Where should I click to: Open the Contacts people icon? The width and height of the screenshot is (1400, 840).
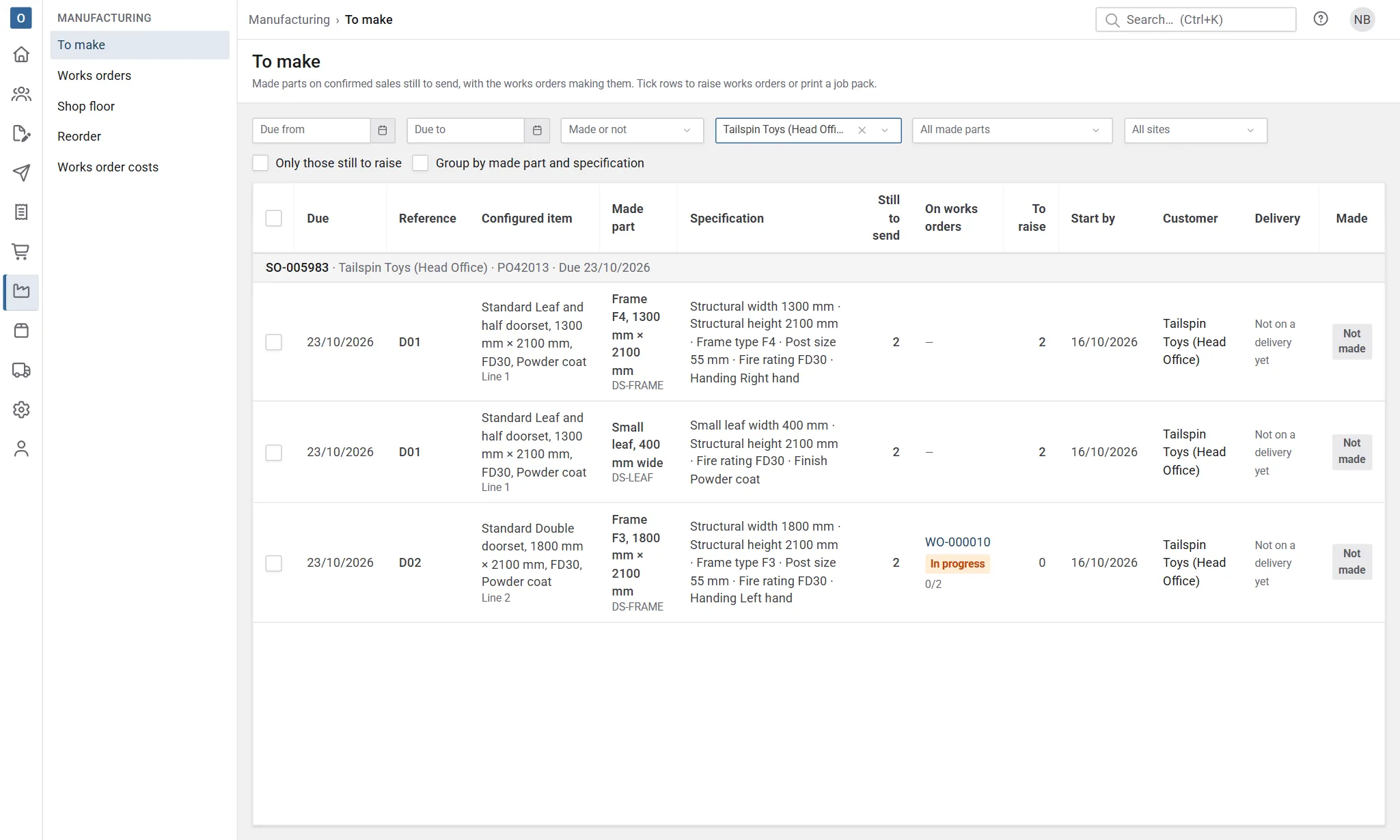click(x=21, y=94)
